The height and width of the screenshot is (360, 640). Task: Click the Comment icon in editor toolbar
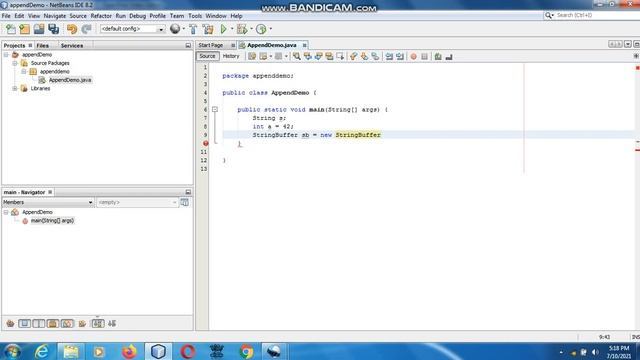[438, 56]
